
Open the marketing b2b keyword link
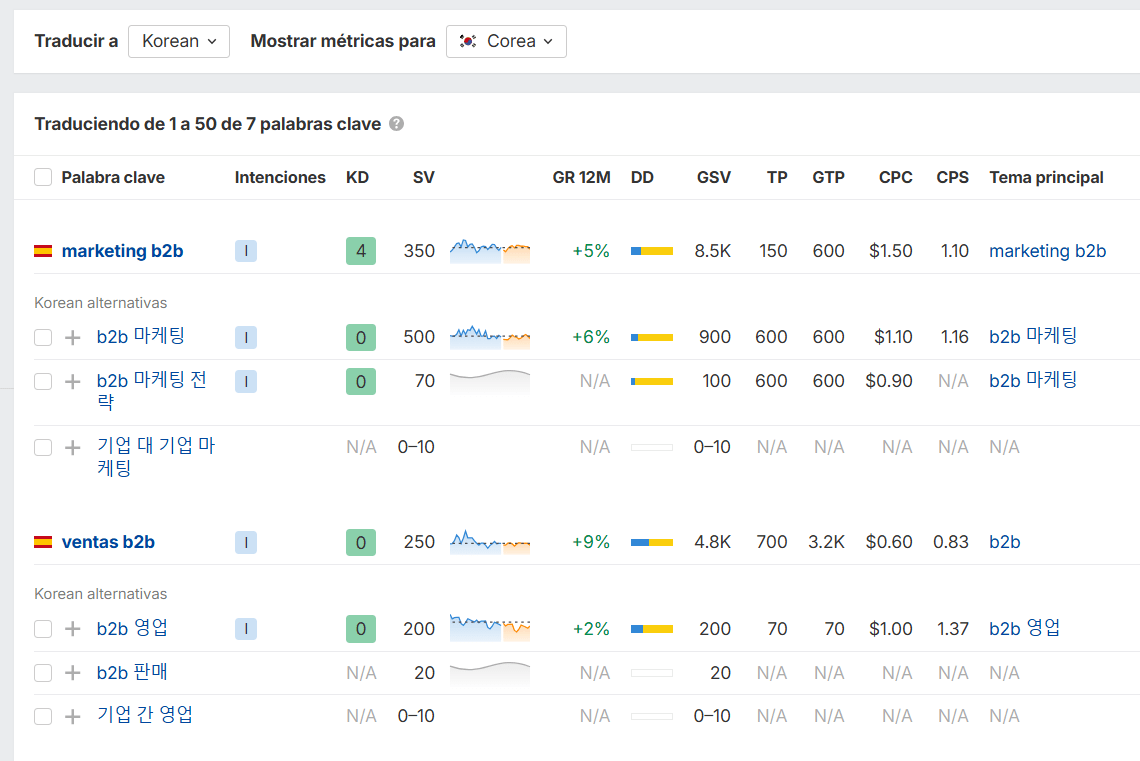point(122,251)
